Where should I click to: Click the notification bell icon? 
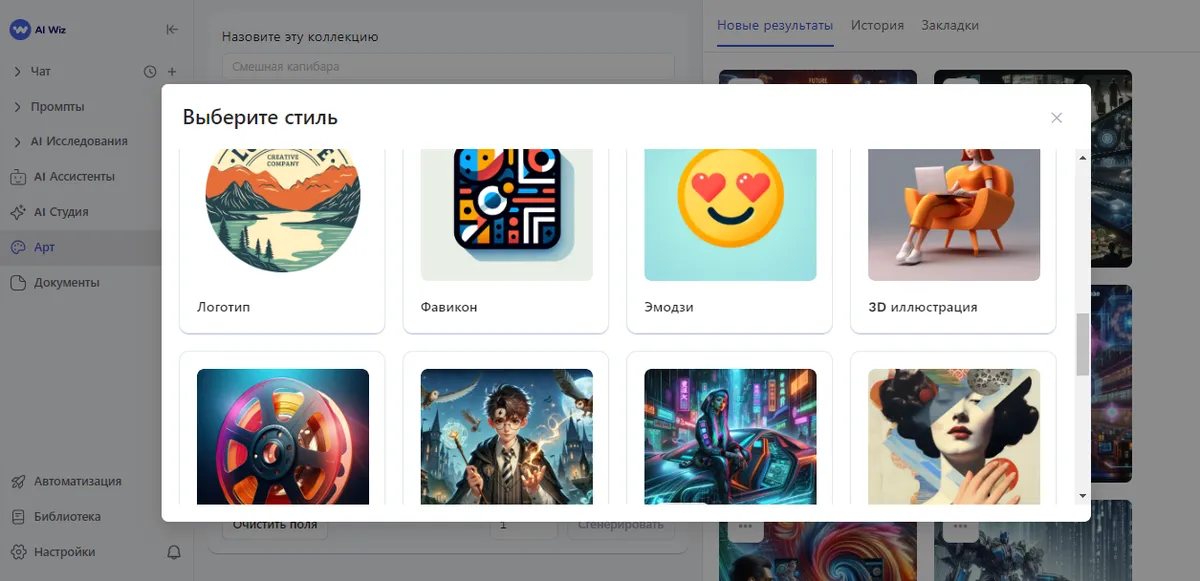click(x=174, y=552)
